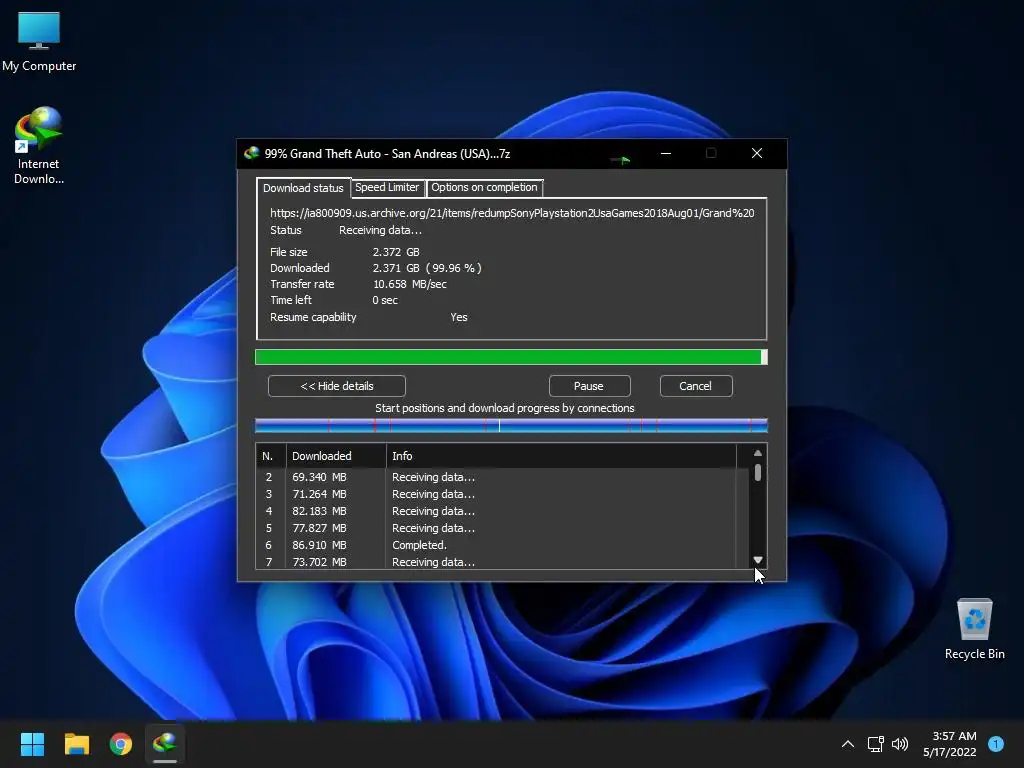1024x768 pixels.
Task: Close the IDM download dialog
Action: click(757, 153)
